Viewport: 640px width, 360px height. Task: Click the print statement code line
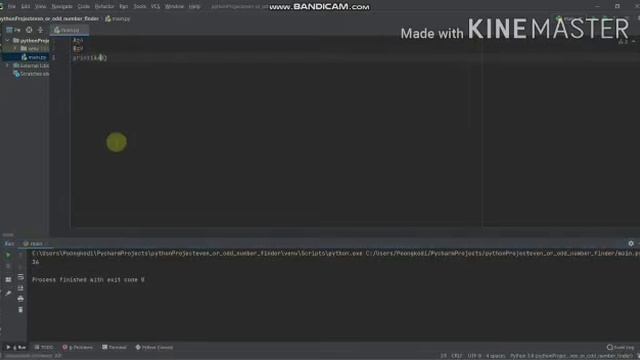tap(90, 58)
